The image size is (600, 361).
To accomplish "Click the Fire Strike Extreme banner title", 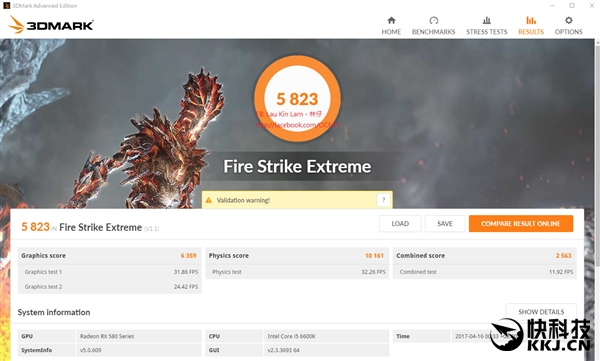I will click(x=297, y=167).
